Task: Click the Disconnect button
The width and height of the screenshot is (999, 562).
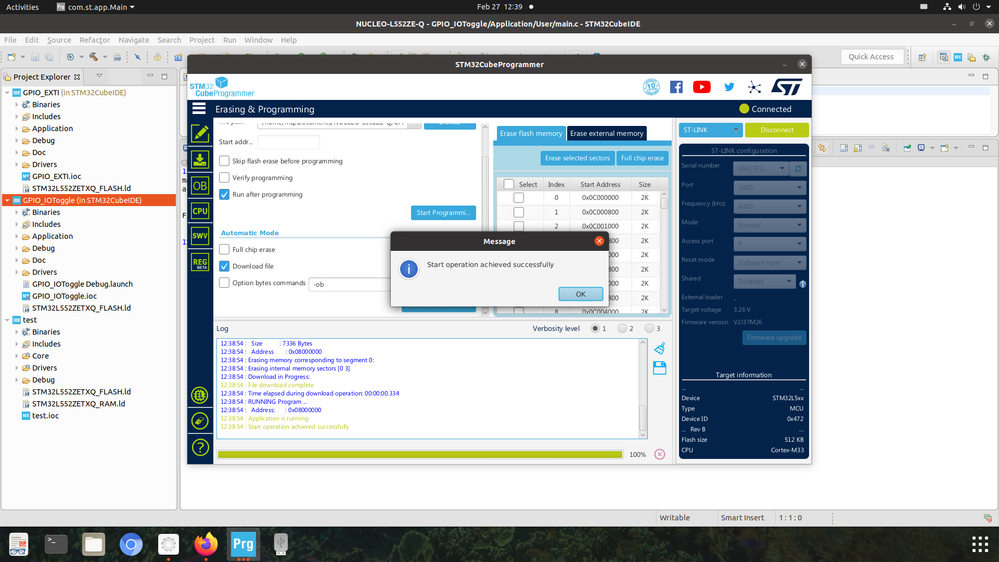Action: point(777,130)
